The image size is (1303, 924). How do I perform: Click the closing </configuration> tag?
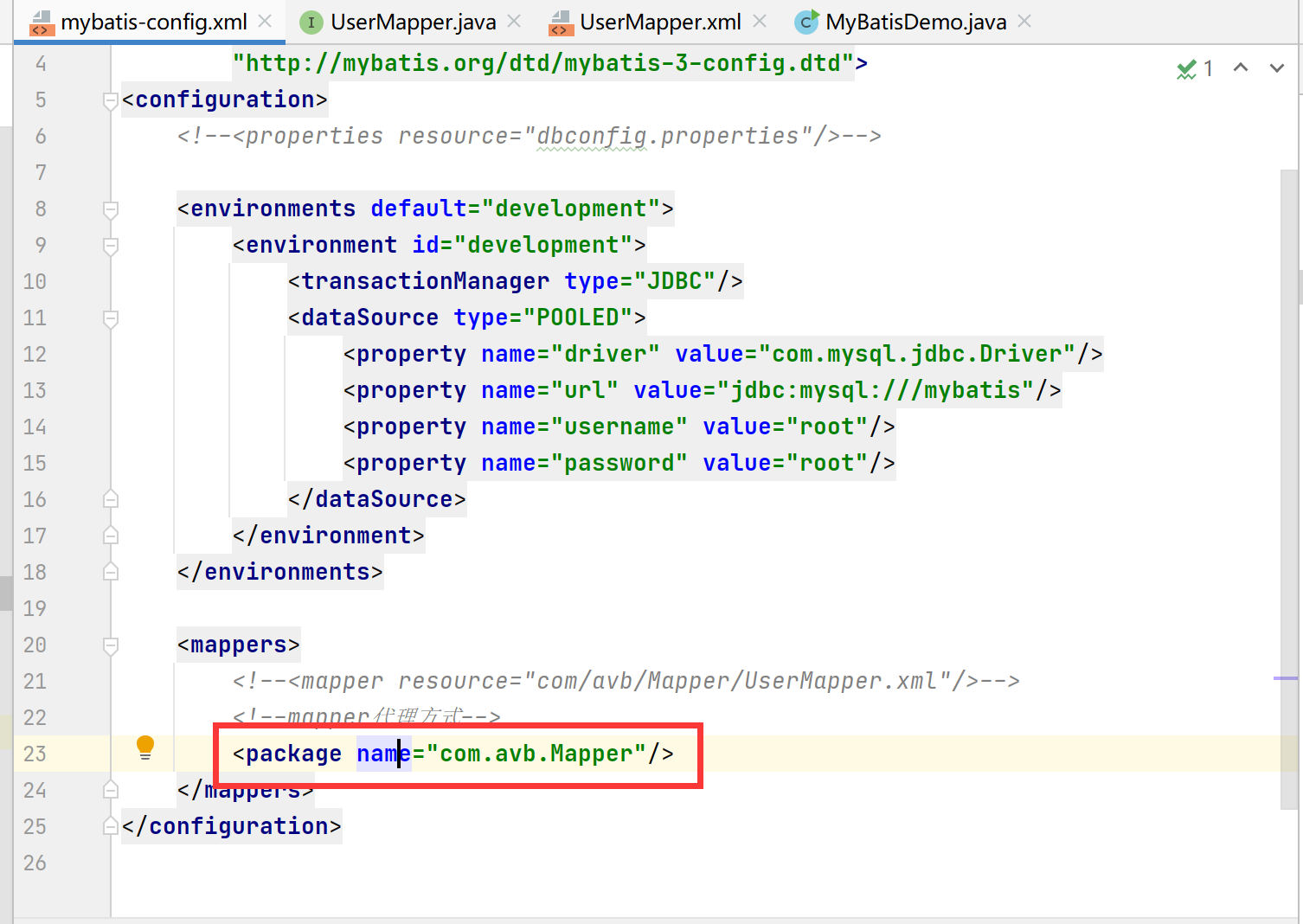[232, 826]
